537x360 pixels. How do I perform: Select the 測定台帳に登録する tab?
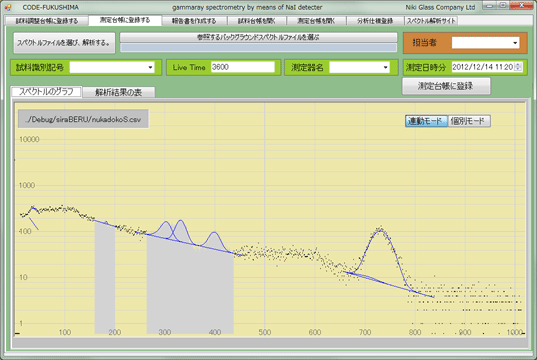coord(125,20)
